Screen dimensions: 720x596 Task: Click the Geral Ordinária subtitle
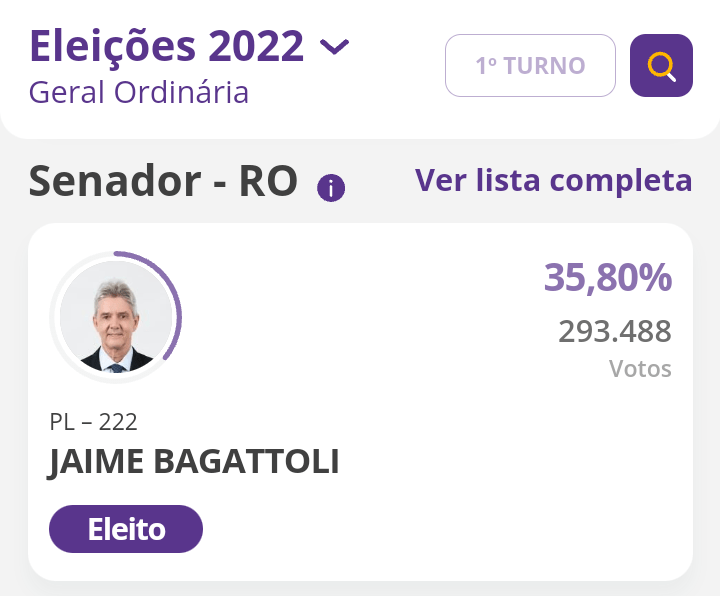pos(139,92)
